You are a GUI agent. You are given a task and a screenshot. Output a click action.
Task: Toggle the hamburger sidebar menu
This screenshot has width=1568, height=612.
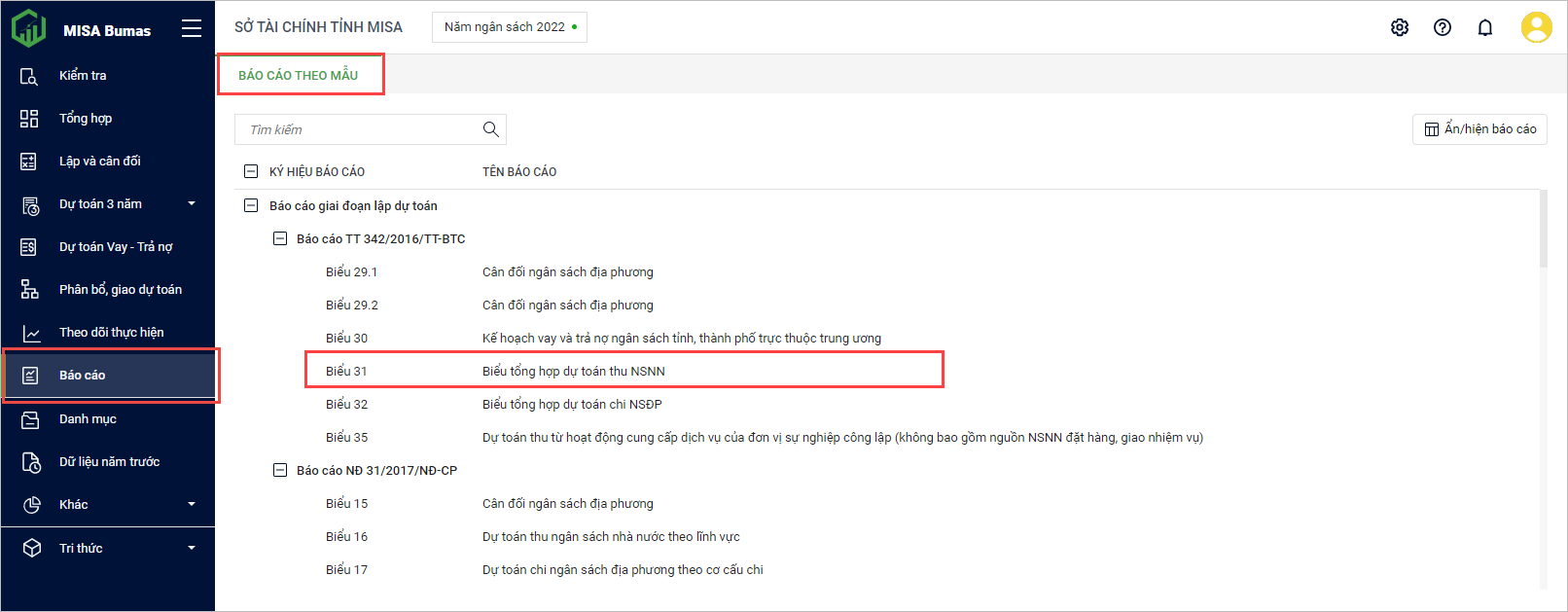(192, 29)
